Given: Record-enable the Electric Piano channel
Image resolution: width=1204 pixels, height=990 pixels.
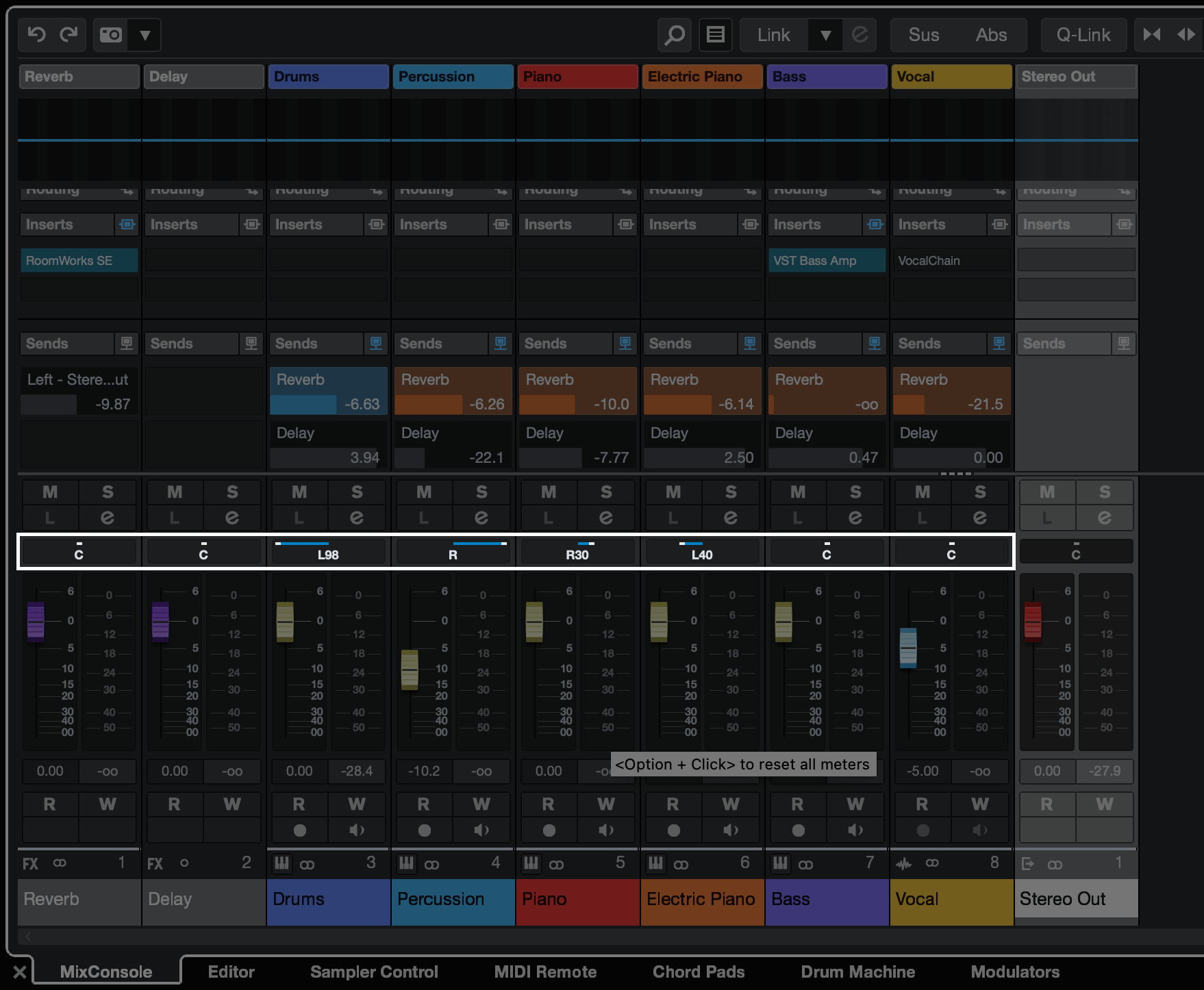Looking at the screenshot, I should (x=673, y=830).
